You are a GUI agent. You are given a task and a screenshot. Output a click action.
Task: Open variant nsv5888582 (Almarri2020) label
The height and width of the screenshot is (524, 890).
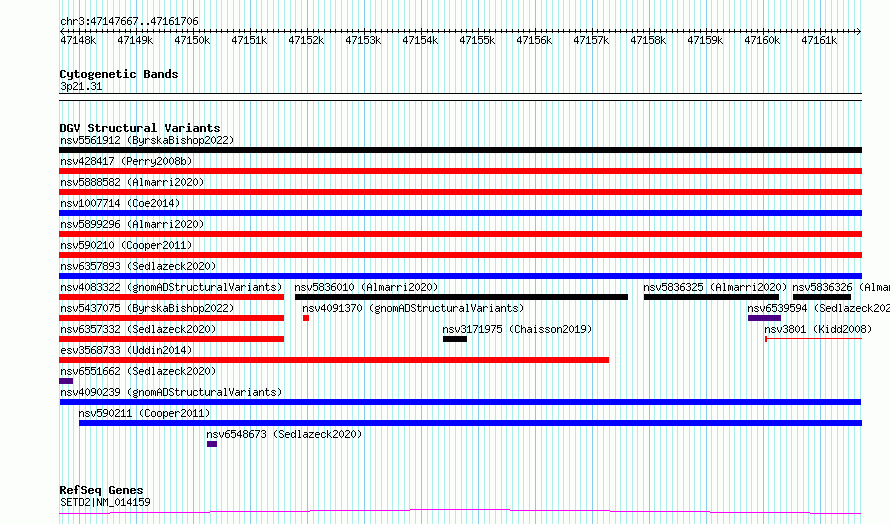click(x=132, y=182)
